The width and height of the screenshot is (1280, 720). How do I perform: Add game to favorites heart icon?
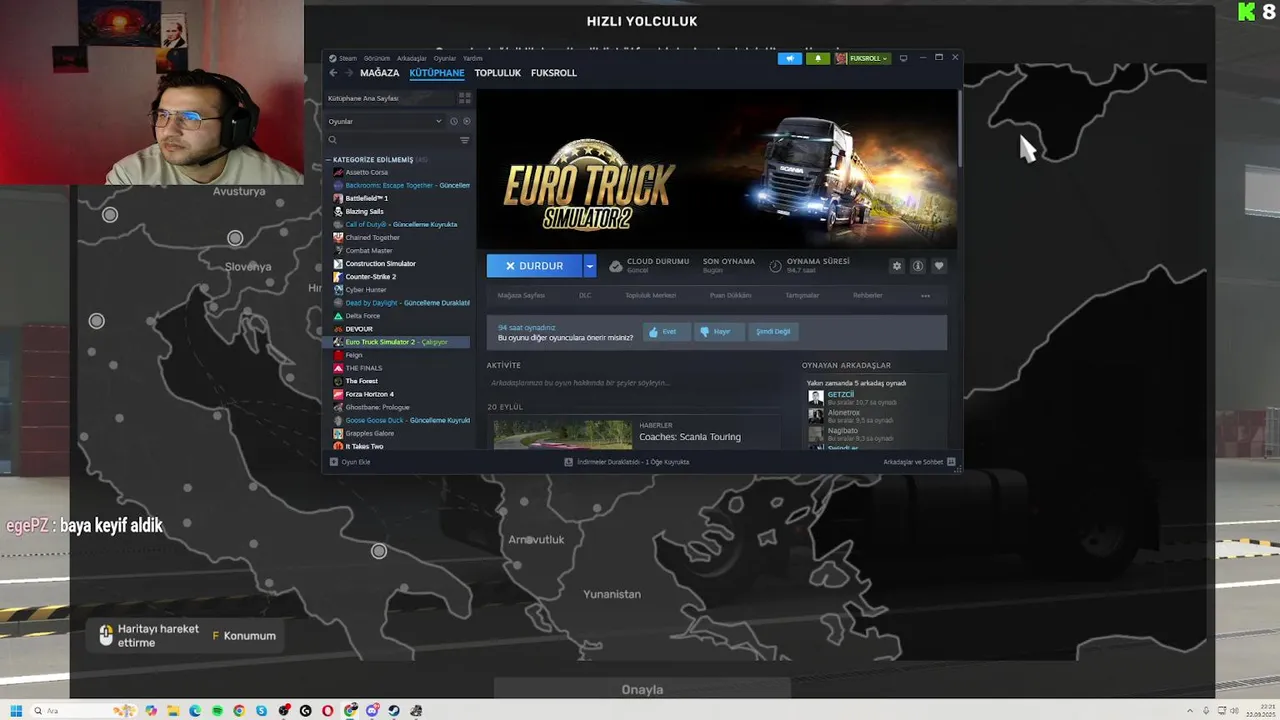click(x=938, y=266)
